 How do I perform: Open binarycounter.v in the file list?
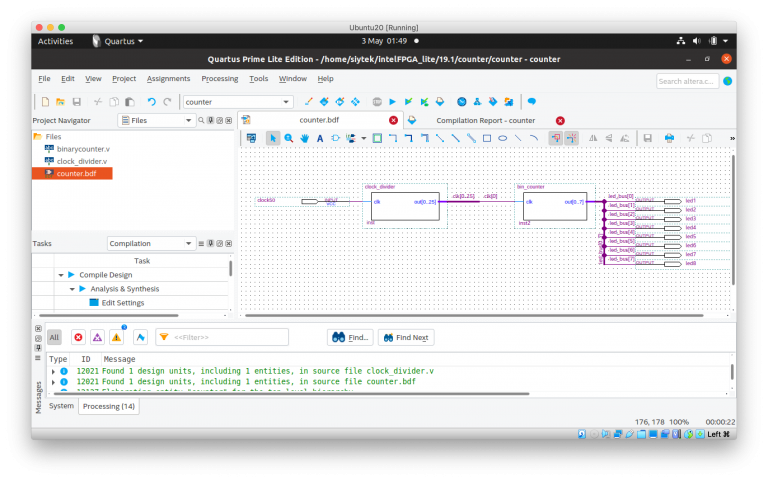point(83,148)
